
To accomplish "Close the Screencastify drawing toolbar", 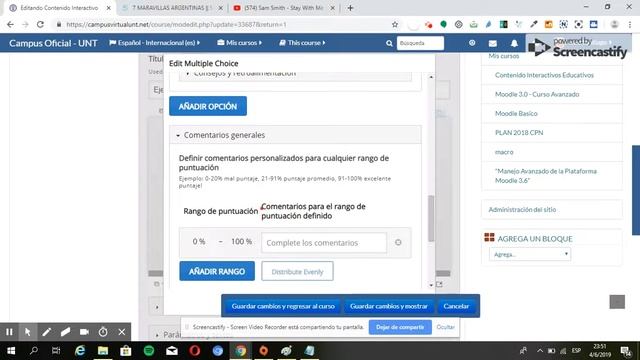I will point(122,332).
